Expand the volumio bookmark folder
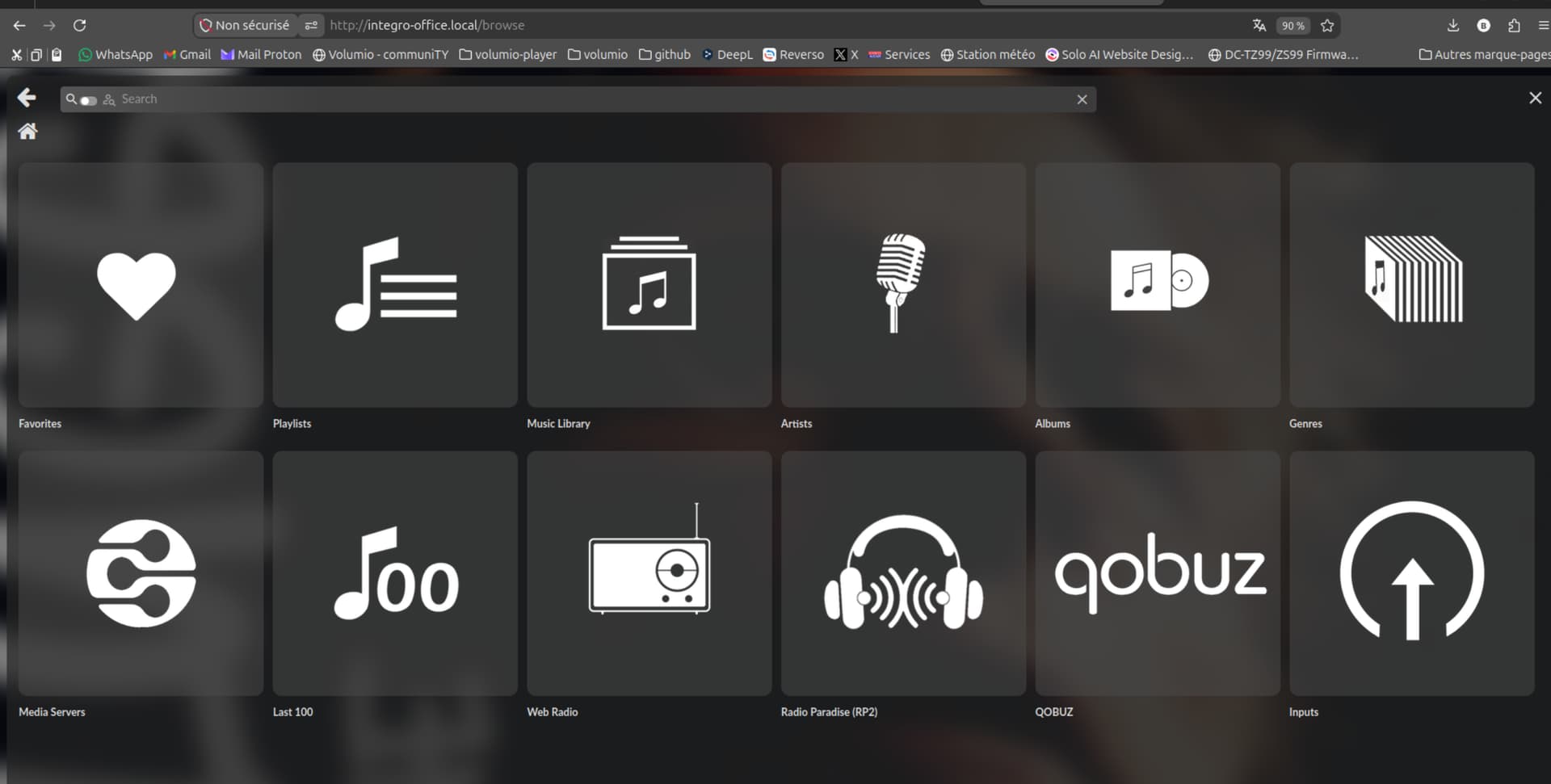This screenshot has width=1551, height=784. [x=598, y=54]
